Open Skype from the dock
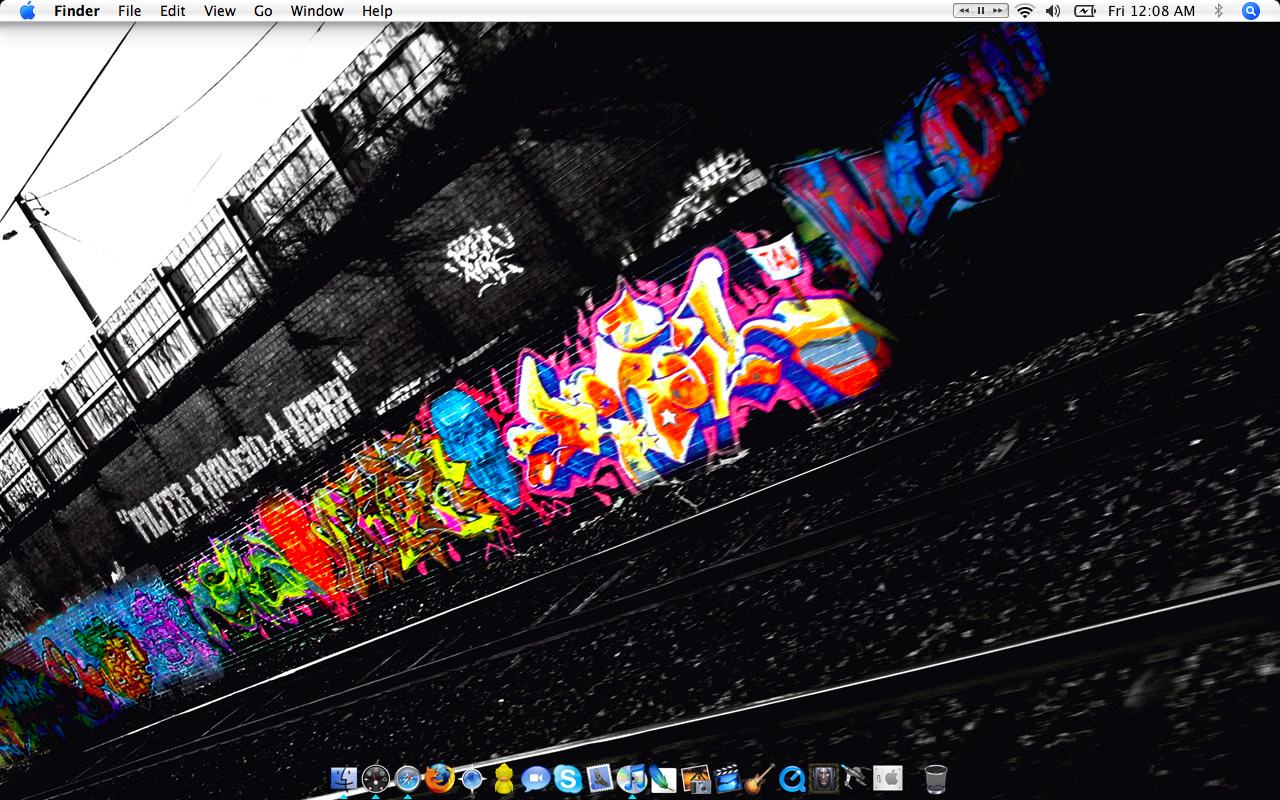 (x=568, y=778)
